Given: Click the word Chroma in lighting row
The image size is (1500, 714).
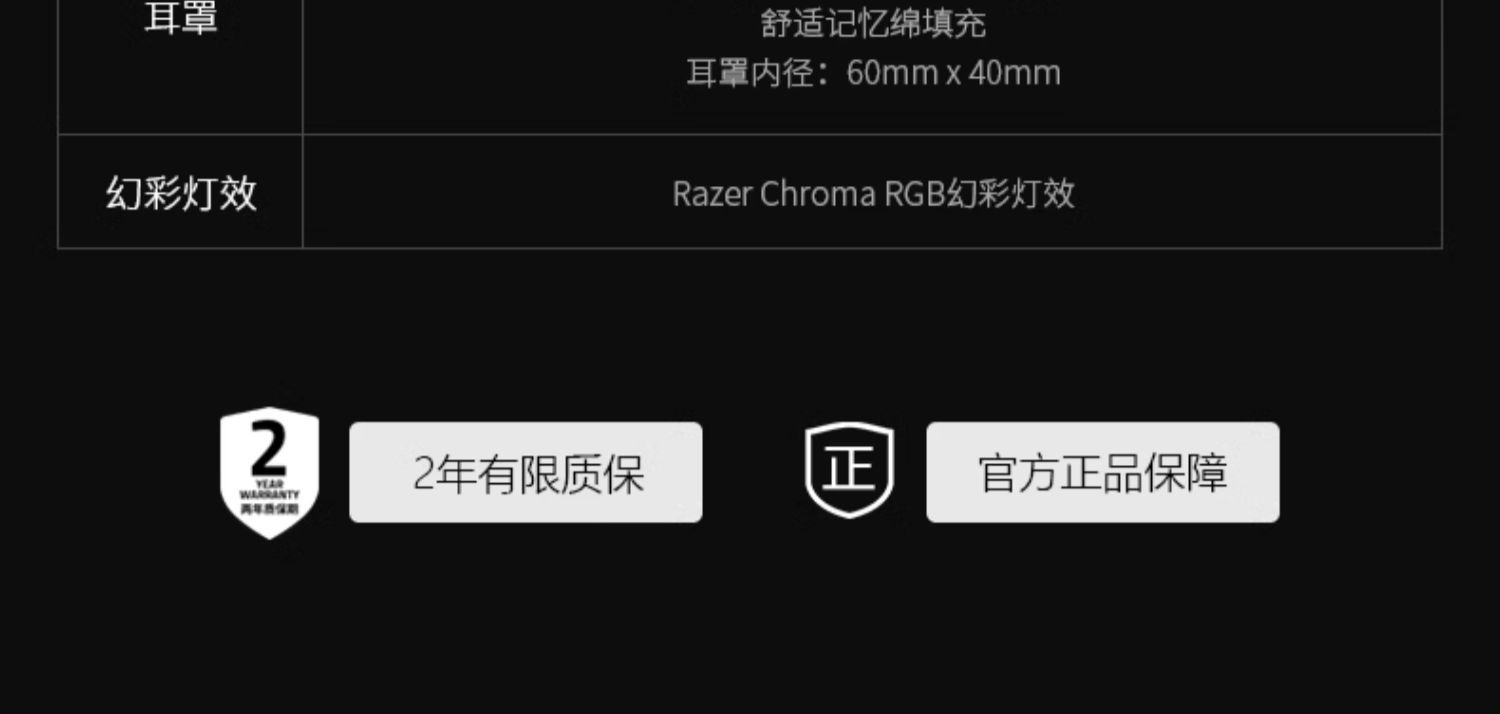Looking at the screenshot, I should click(818, 193).
